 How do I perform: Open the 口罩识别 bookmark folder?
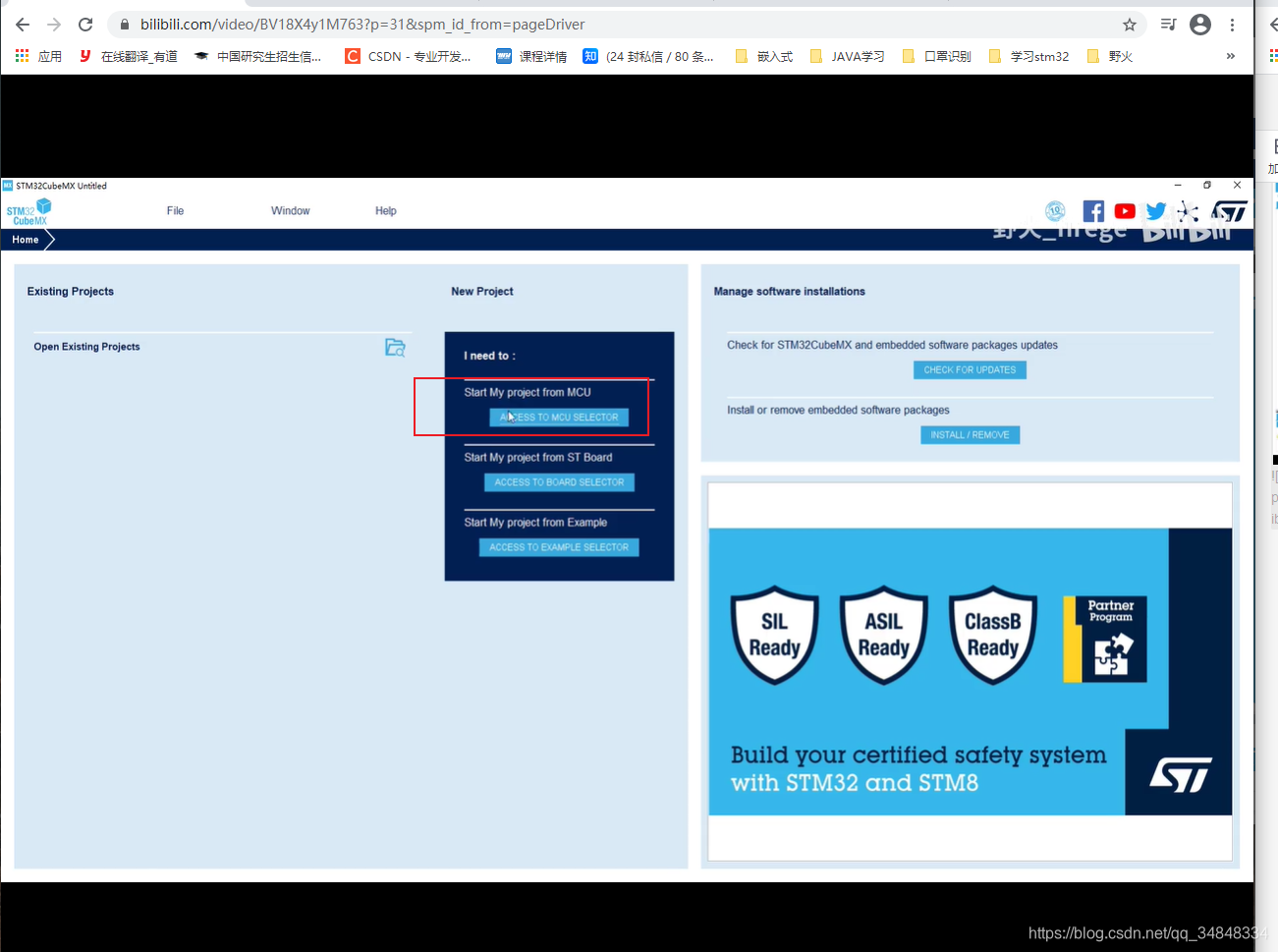click(936, 56)
